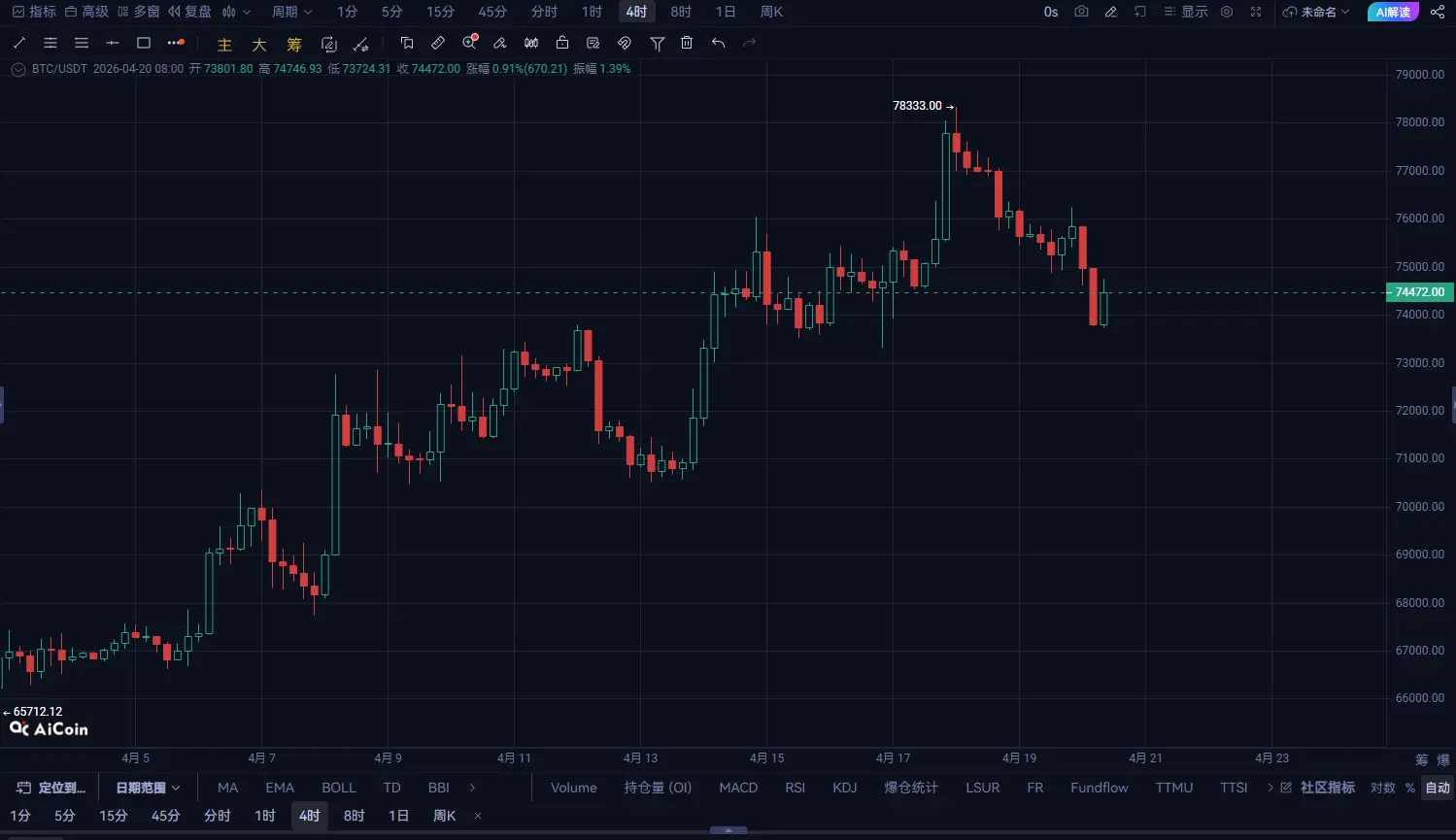Toggle the MA indicator

coord(227,788)
